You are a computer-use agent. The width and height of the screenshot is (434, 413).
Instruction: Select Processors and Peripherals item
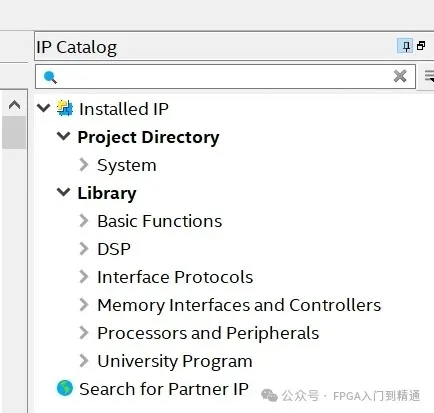(208, 333)
